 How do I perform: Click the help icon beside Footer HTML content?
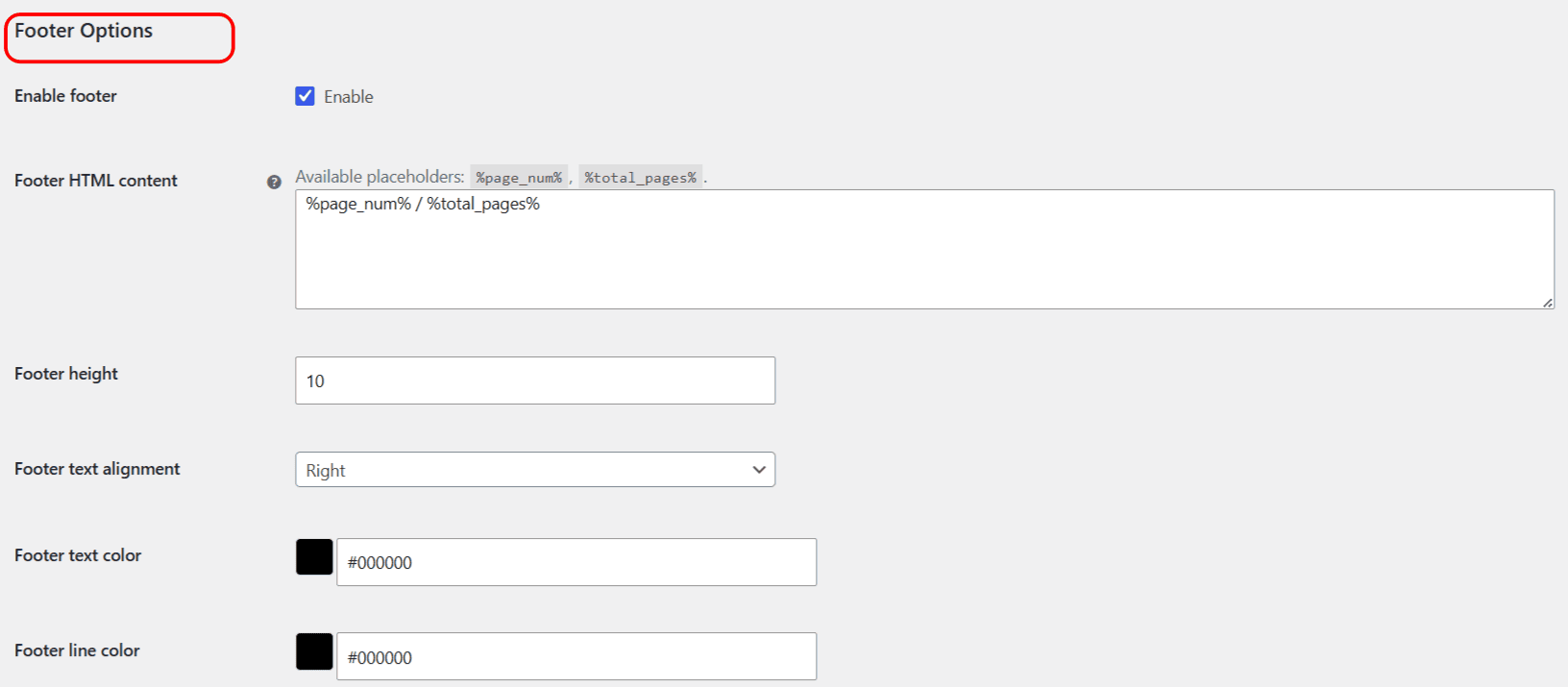(x=274, y=182)
